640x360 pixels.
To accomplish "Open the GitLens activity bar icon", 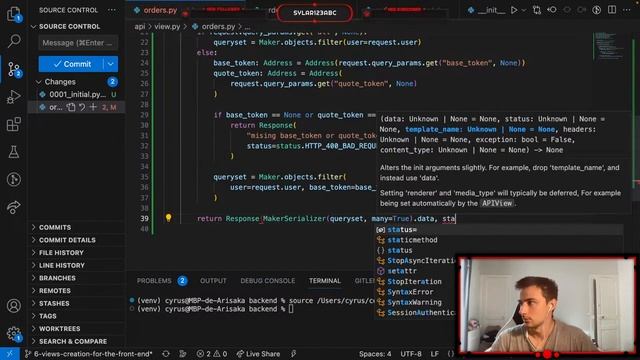I will point(13,180).
